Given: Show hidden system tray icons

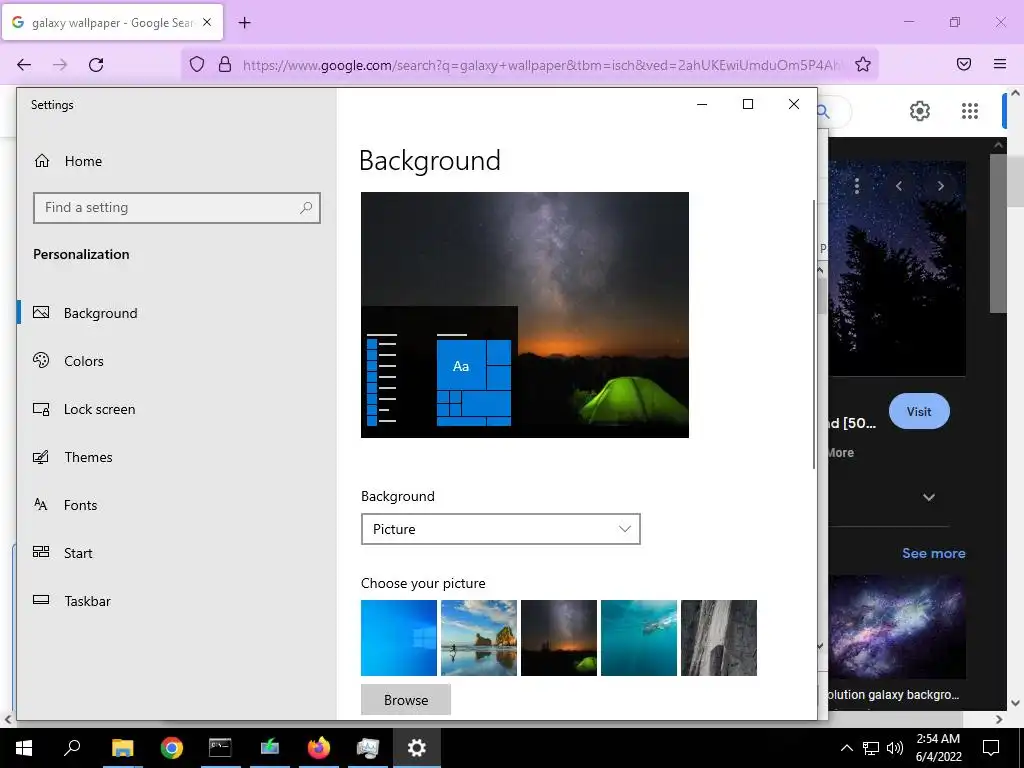Looking at the screenshot, I should coord(846,748).
